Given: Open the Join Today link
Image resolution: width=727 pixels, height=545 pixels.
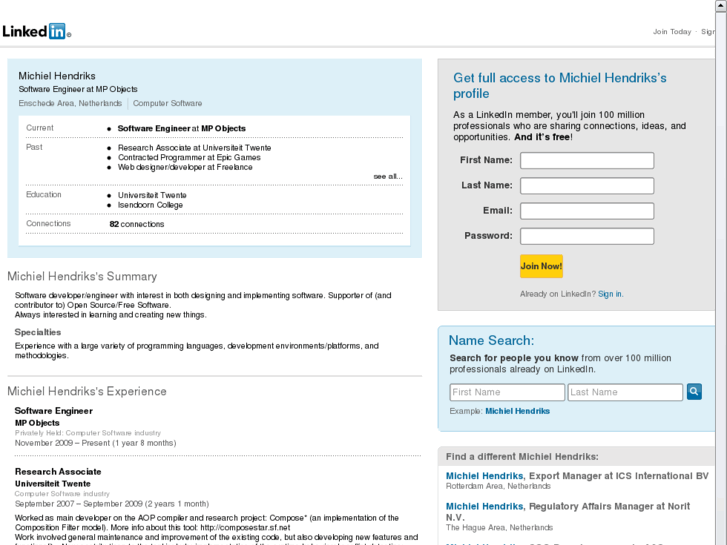Looking at the screenshot, I should (x=672, y=32).
